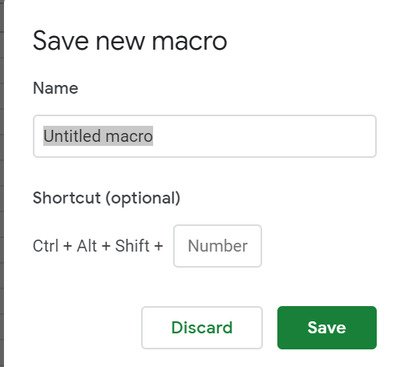Click the 'Shortcut (optional)' label
The image size is (400, 367).
click(x=106, y=198)
